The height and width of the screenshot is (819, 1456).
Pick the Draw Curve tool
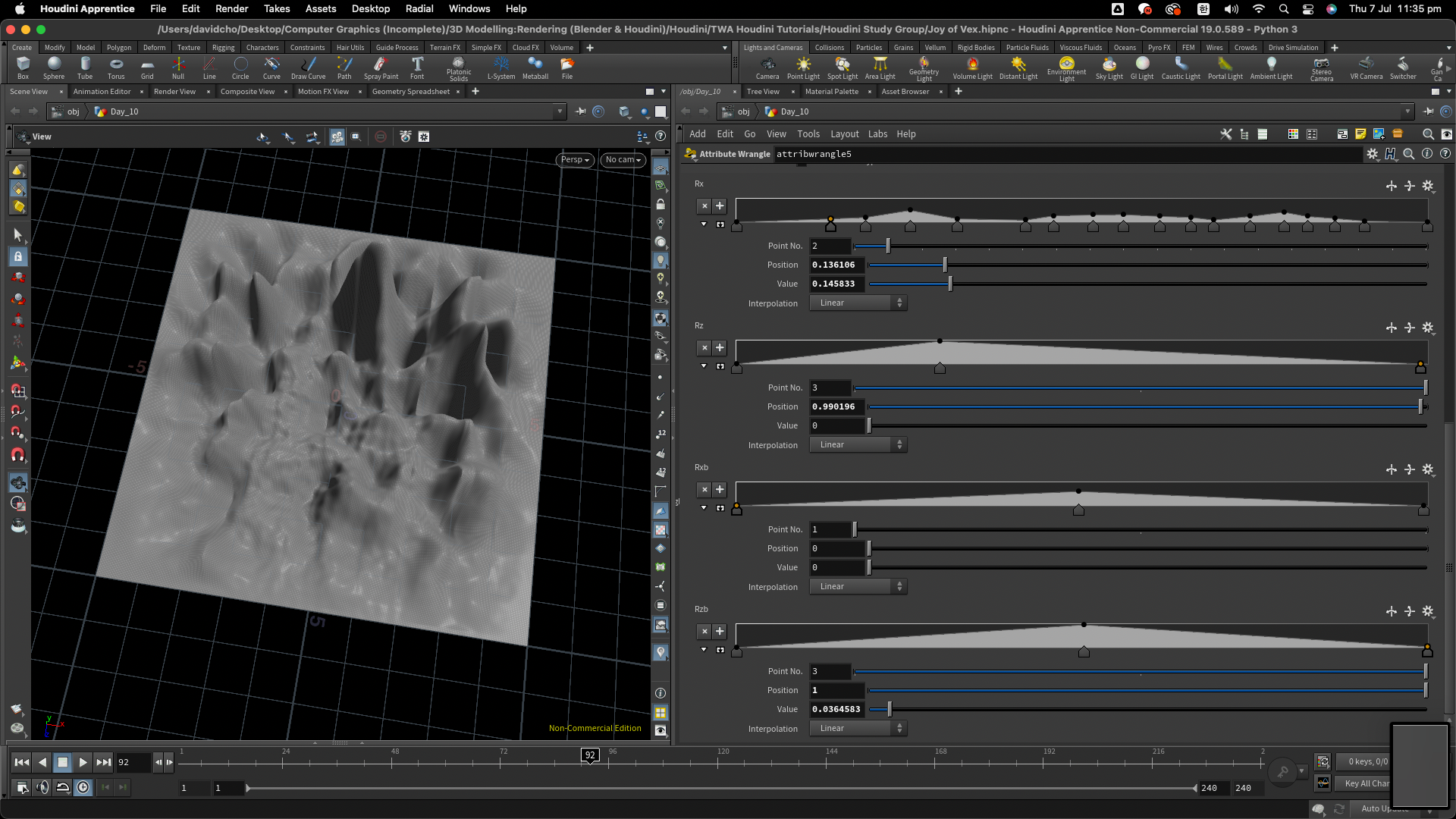point(308,67)
